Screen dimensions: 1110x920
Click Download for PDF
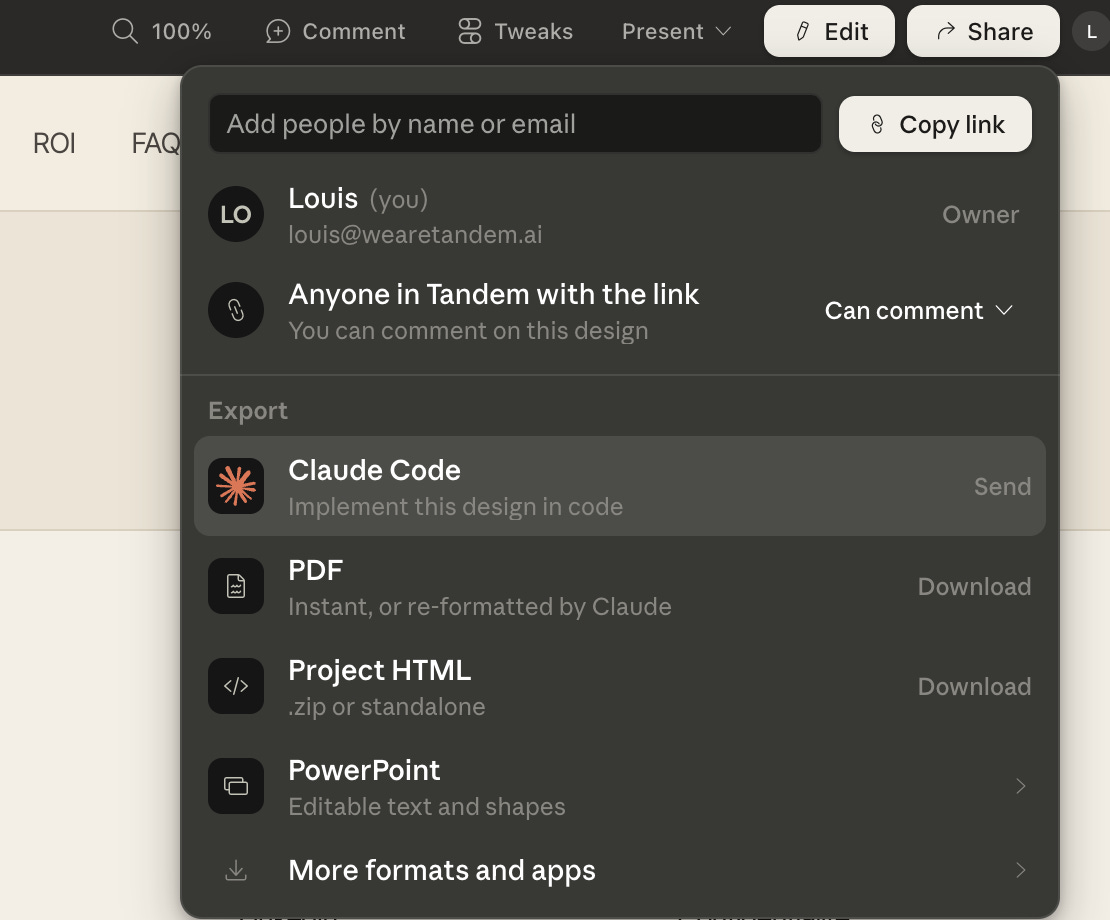[974, 587]
